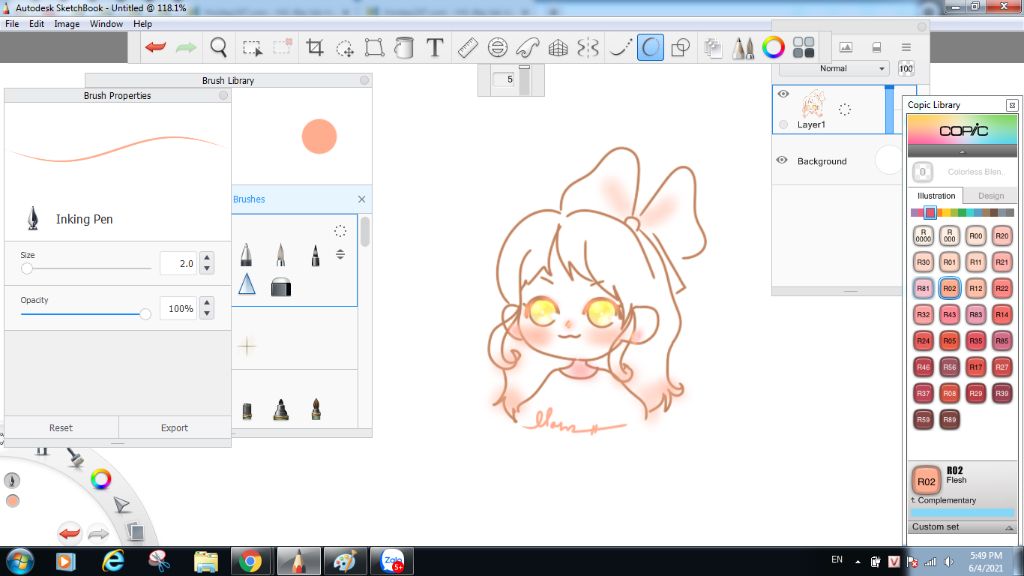Redo with the green arrow in top toolbar
The image size is (1024, 576).
pos(186,47)
